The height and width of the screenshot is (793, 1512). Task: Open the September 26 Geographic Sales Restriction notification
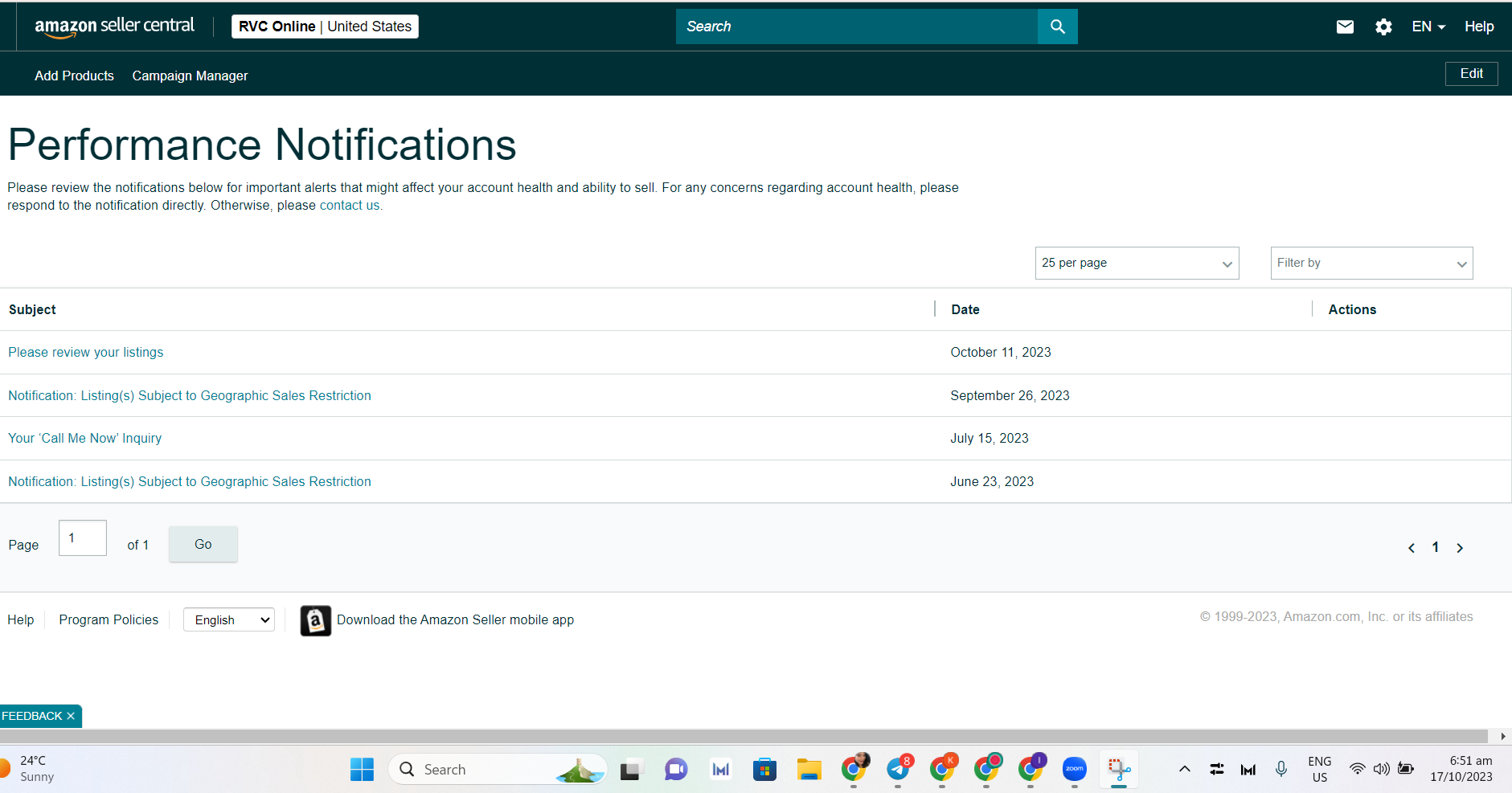(x=190, y=395)
